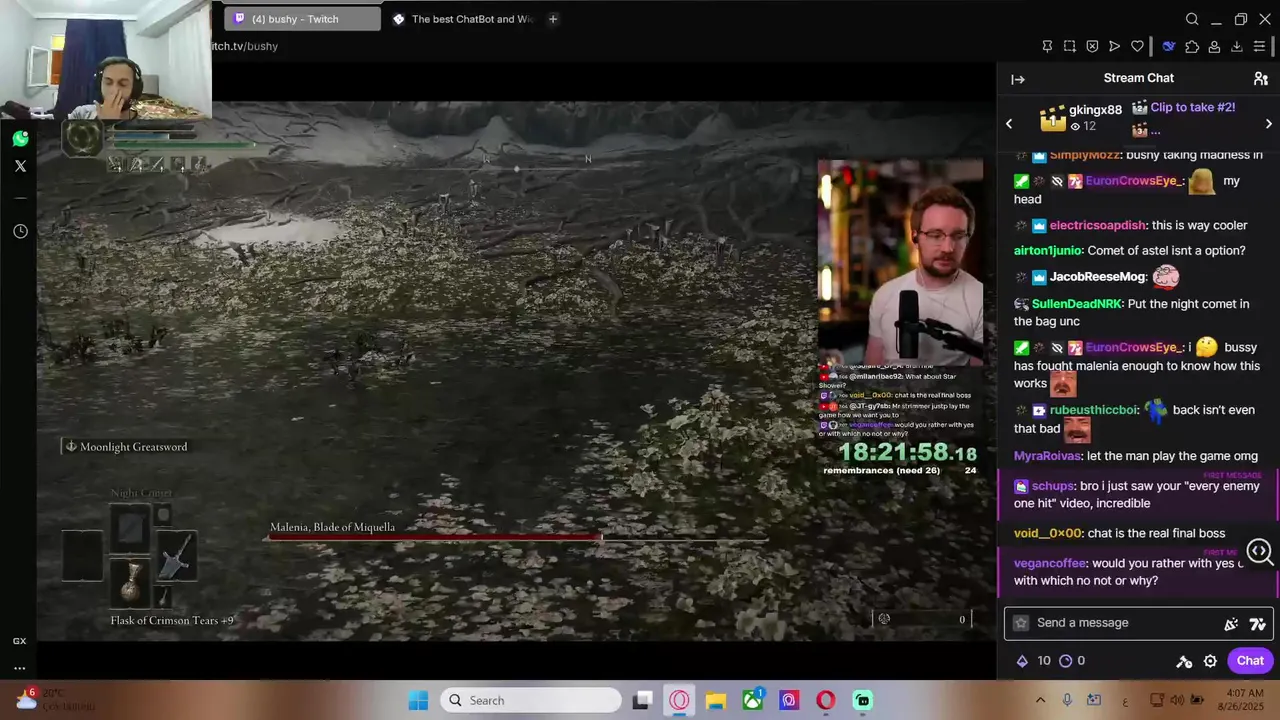Open ad blocker shield icon

click(1092, 46)
